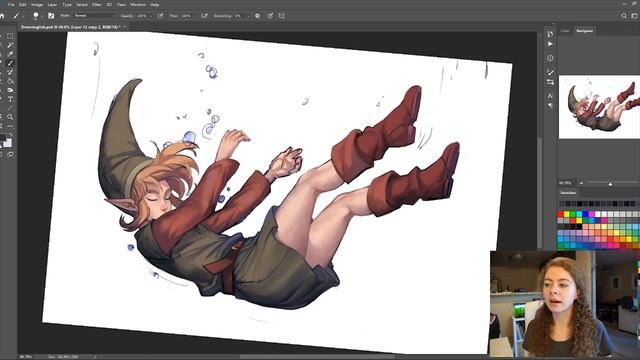Toggle the Brush Settings panel icon
The width and height of the screenshot is (640, 360).
tap(51, 16)
